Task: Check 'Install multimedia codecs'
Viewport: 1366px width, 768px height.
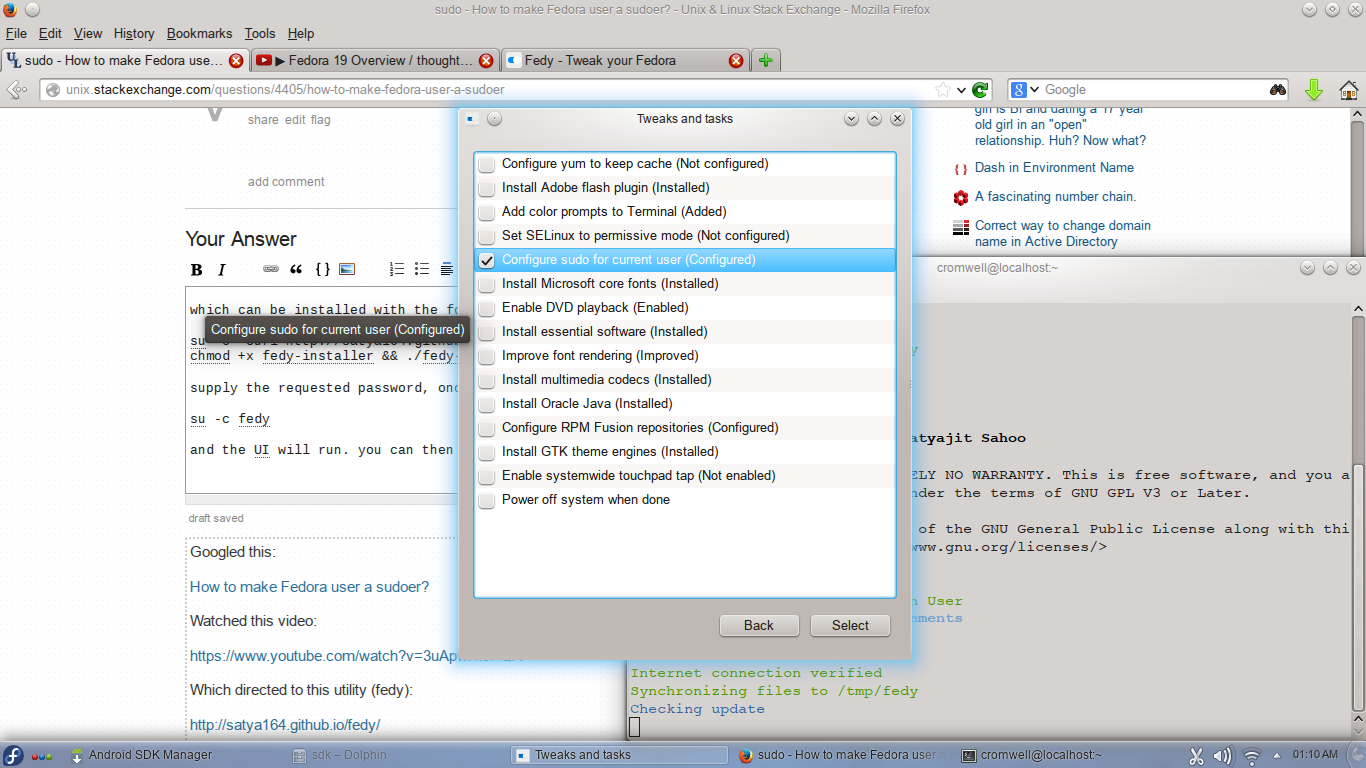Action: [486, 380]
